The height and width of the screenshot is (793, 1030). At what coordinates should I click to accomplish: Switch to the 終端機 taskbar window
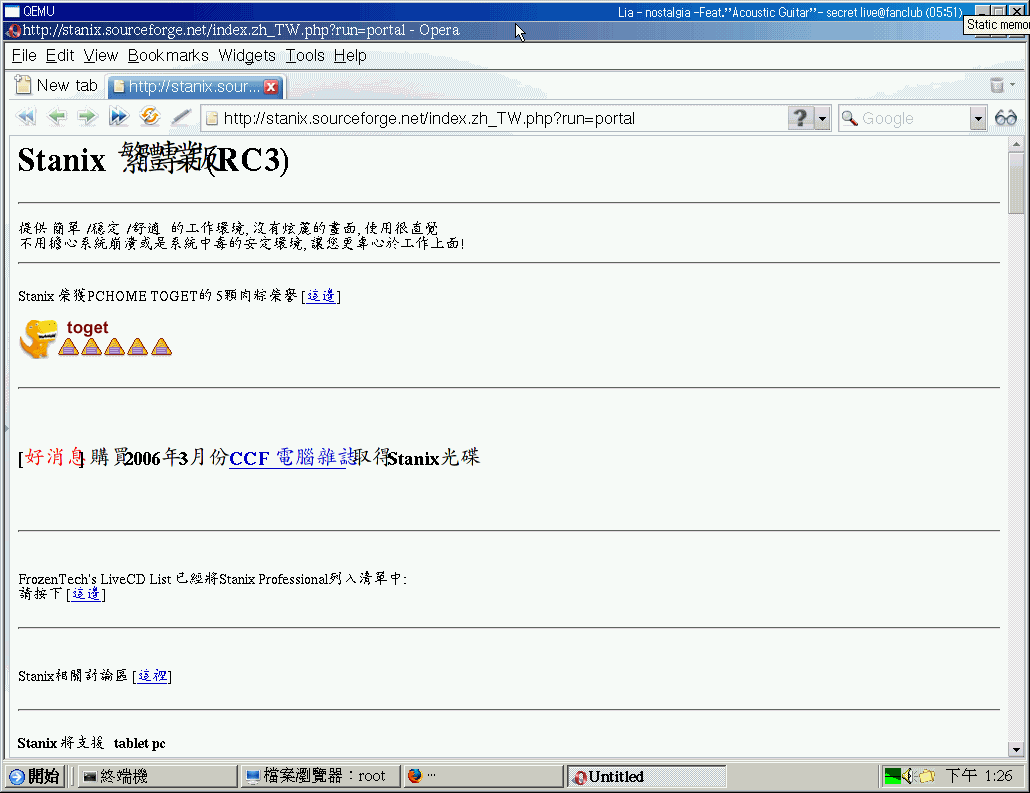157,776
